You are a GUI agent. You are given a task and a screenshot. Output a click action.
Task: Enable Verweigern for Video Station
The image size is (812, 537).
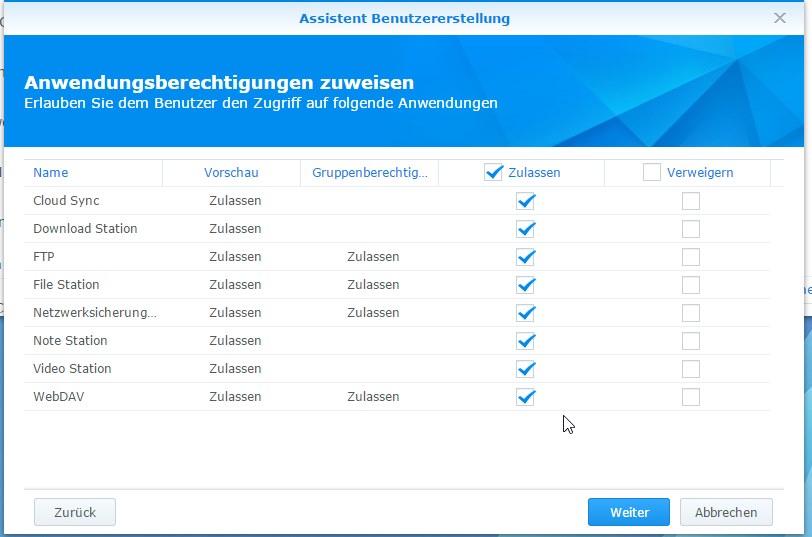691,369
